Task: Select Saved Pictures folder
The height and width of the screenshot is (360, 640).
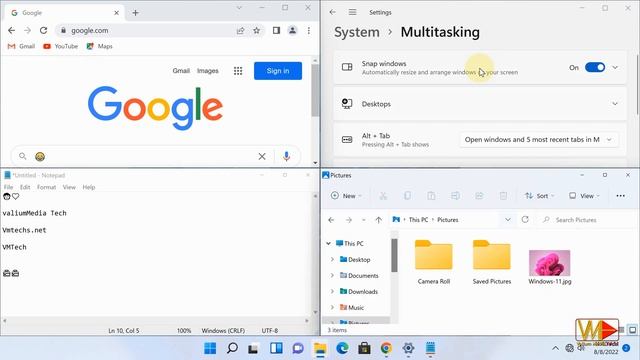Action: tap(491, 262)
